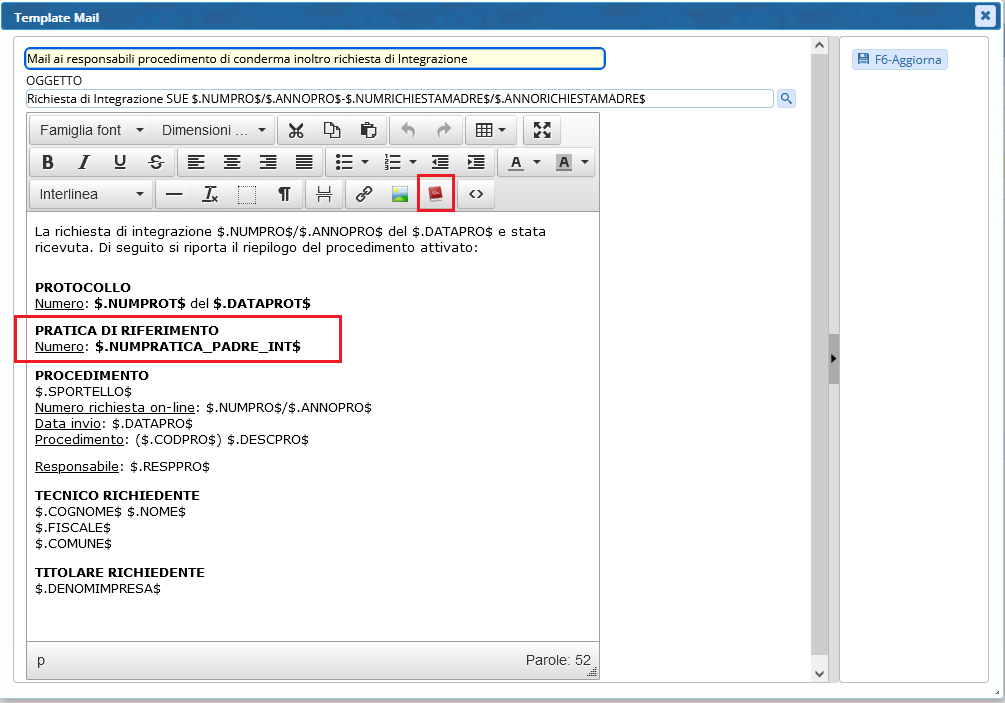
Task: Click the clear formatting icon
Action: 210,194
